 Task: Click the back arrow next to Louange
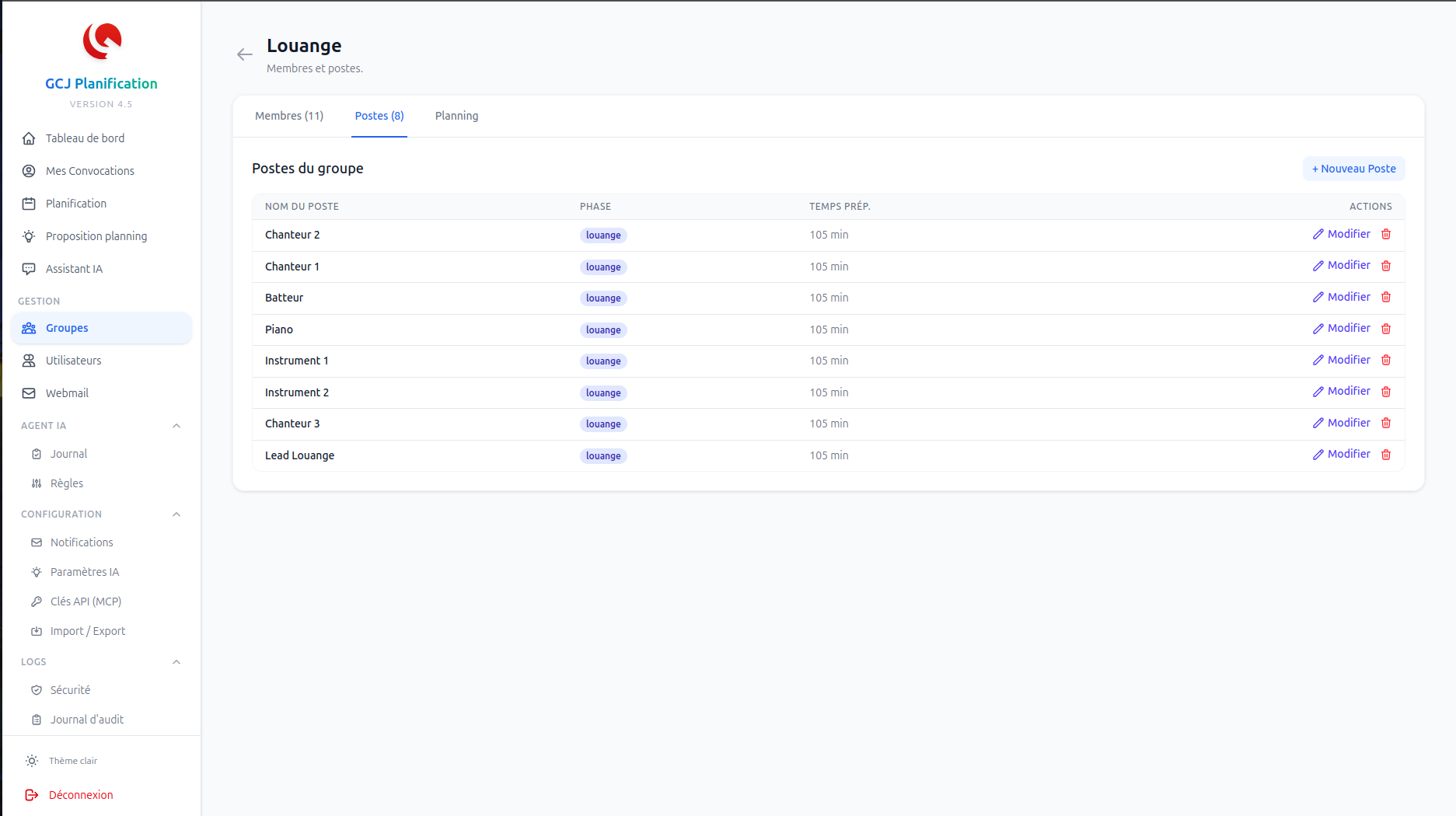(x=245, y=54)
